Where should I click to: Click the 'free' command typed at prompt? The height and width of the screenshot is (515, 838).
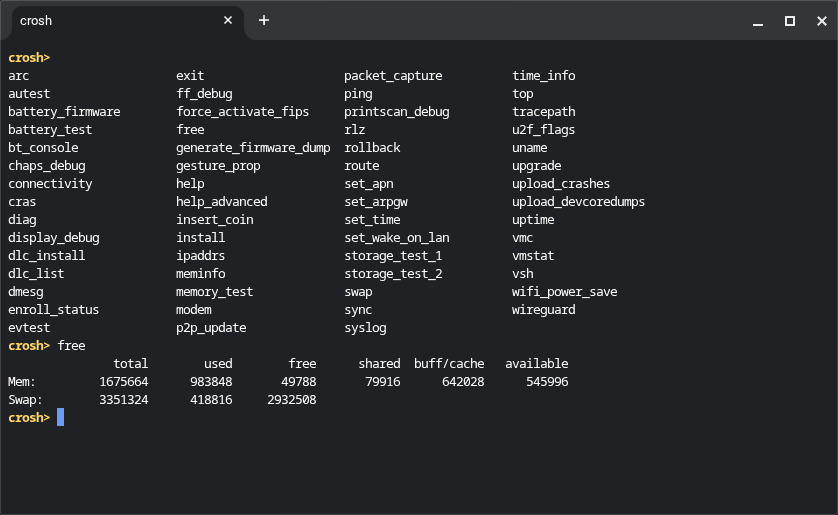[72, 345]
